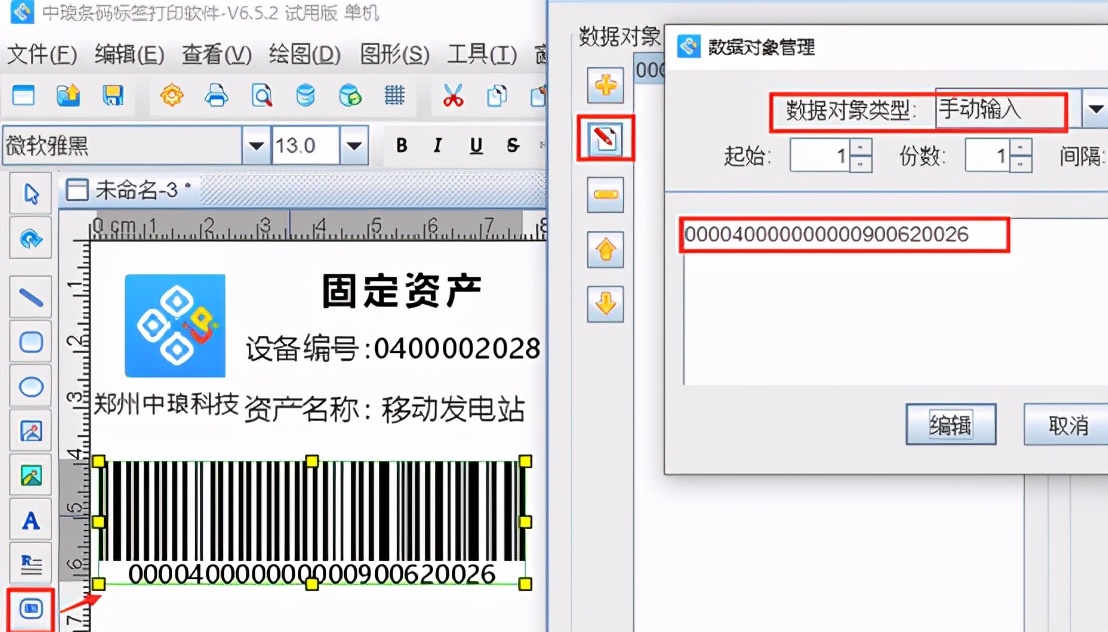Open the font size dropdown

tap(355, 145)
